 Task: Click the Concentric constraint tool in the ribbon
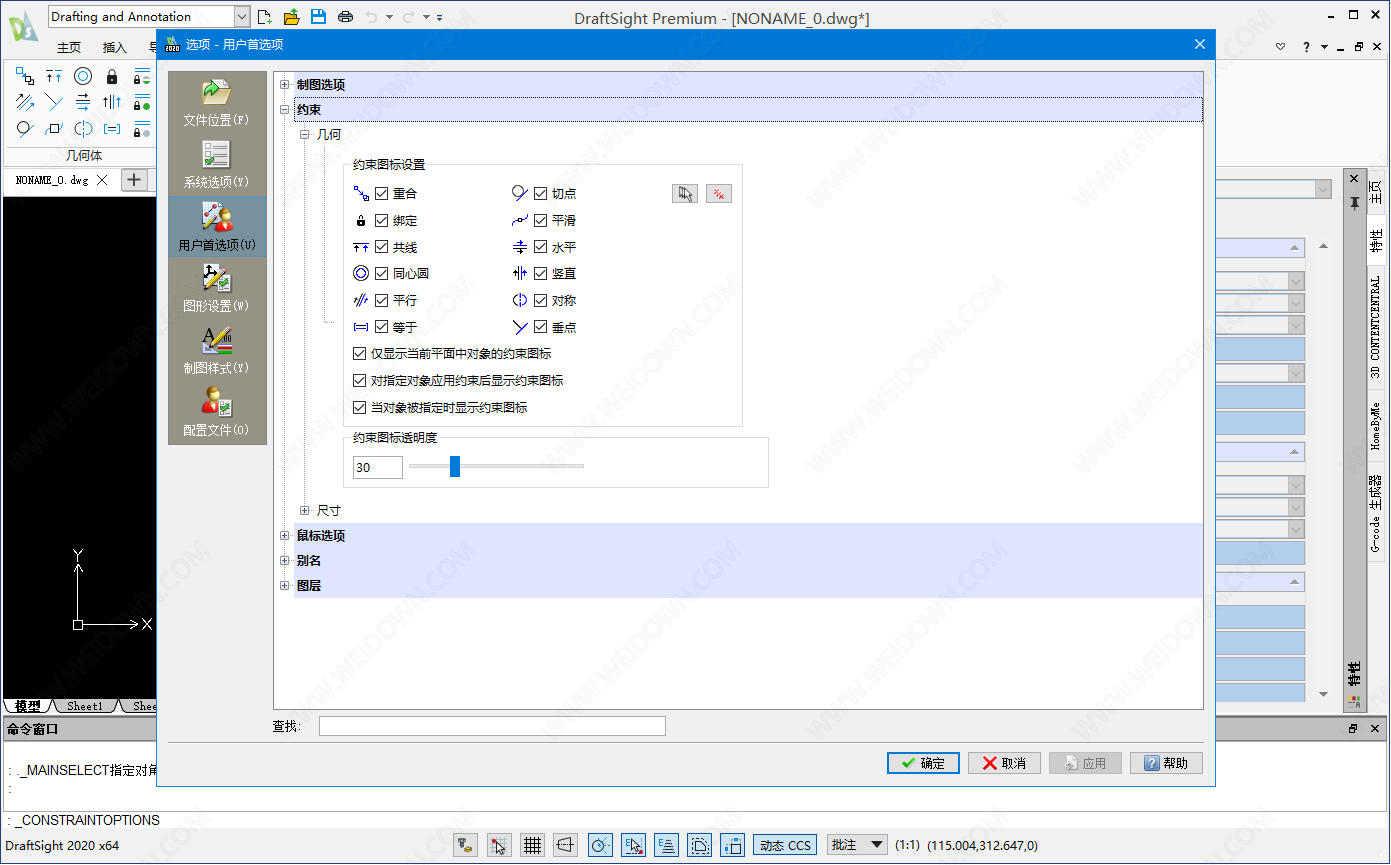[x=83, y=76]
